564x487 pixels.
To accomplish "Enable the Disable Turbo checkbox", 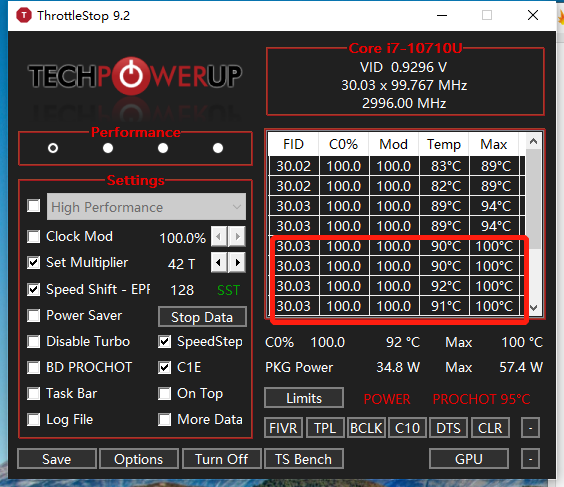I will 34,341.
